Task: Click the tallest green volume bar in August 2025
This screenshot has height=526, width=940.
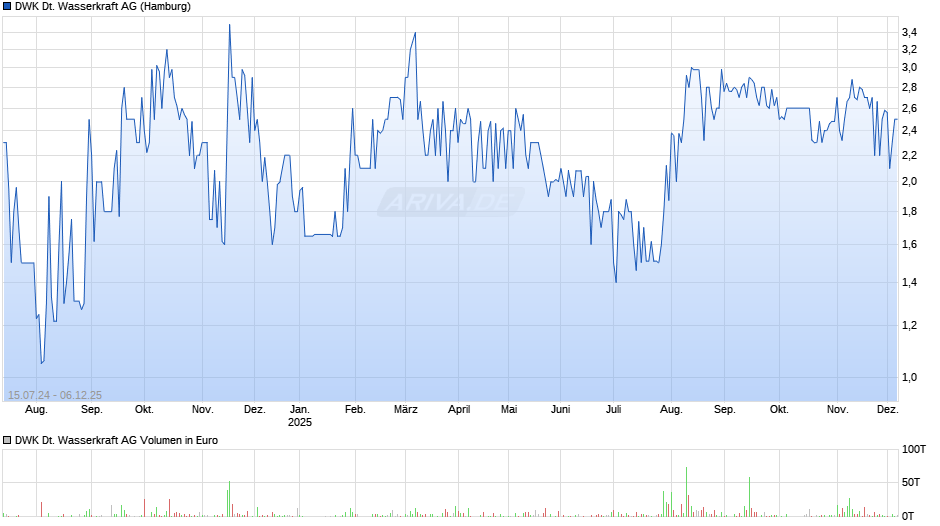Action: tap(686, 492)
